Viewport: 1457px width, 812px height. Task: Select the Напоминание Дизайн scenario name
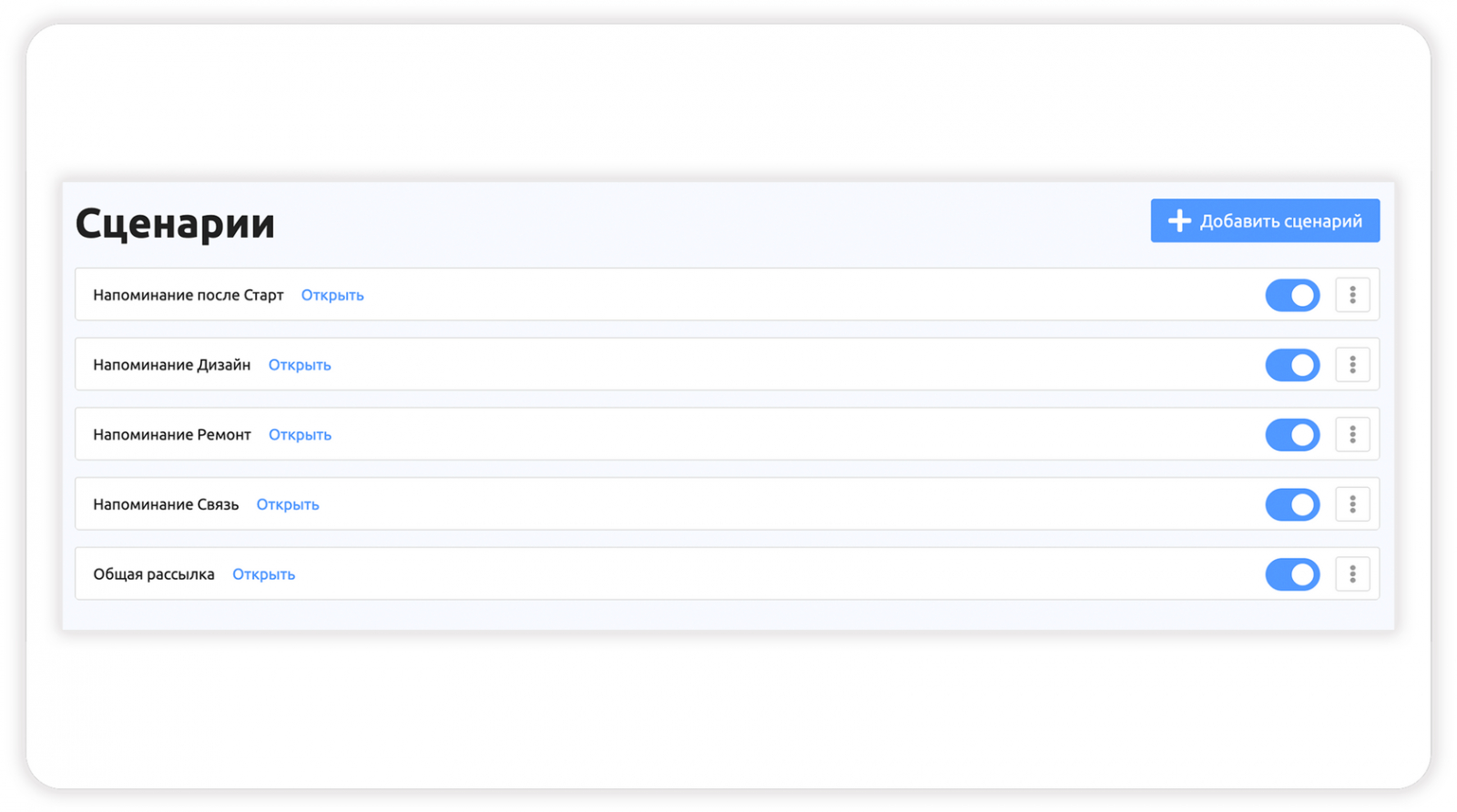coord(171,365)
